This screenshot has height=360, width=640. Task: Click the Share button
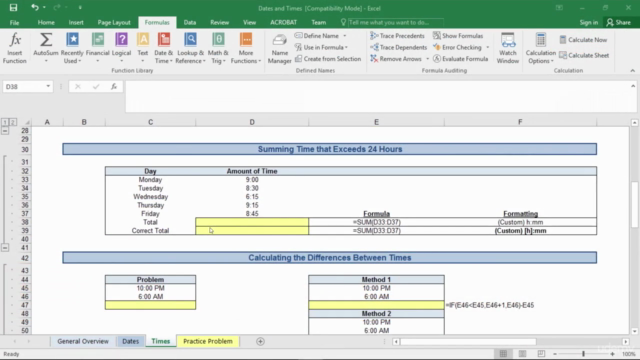(619, 22)
